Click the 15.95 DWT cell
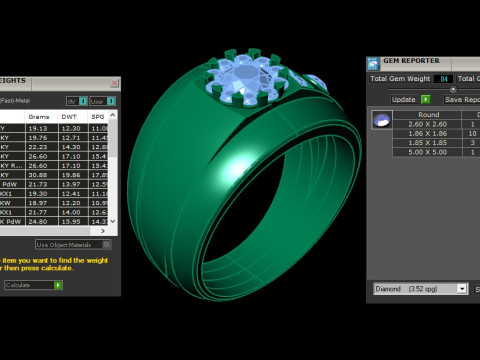This screenshot has height=360, width=480. pos(73,221)
